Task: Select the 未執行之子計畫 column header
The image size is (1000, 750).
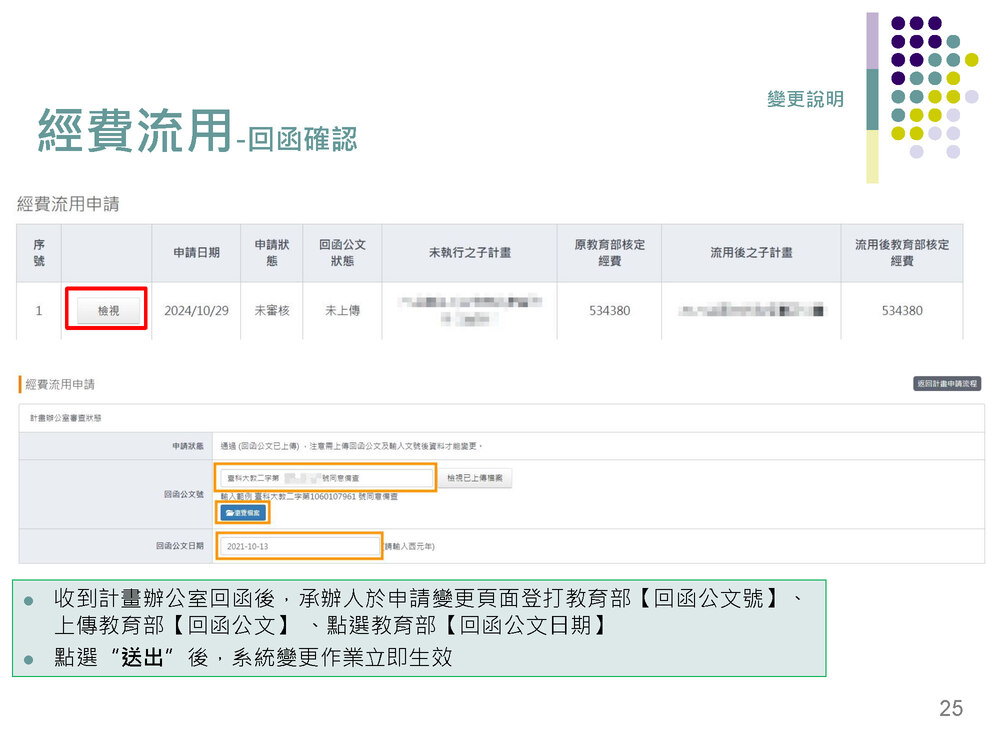Action: click(x=469, y=253)
